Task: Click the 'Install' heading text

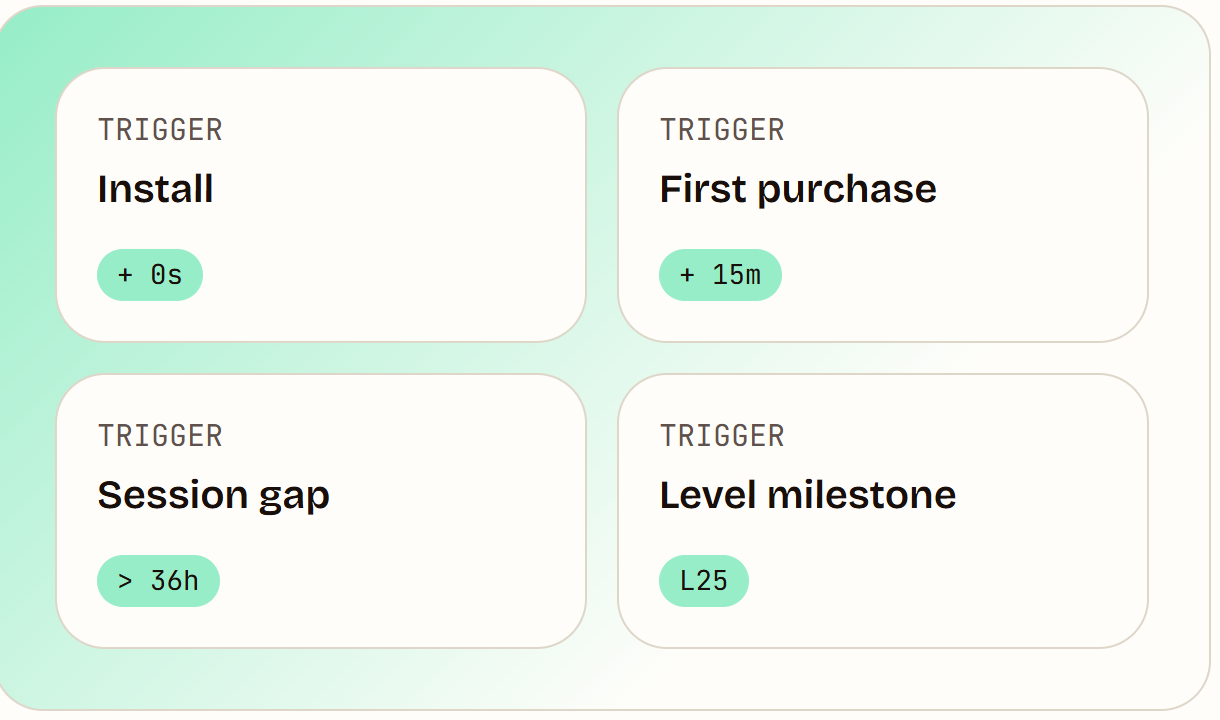Action: 156,189
